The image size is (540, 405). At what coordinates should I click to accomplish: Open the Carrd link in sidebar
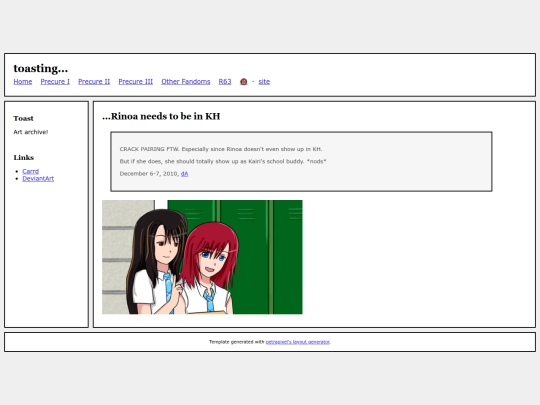31,171
